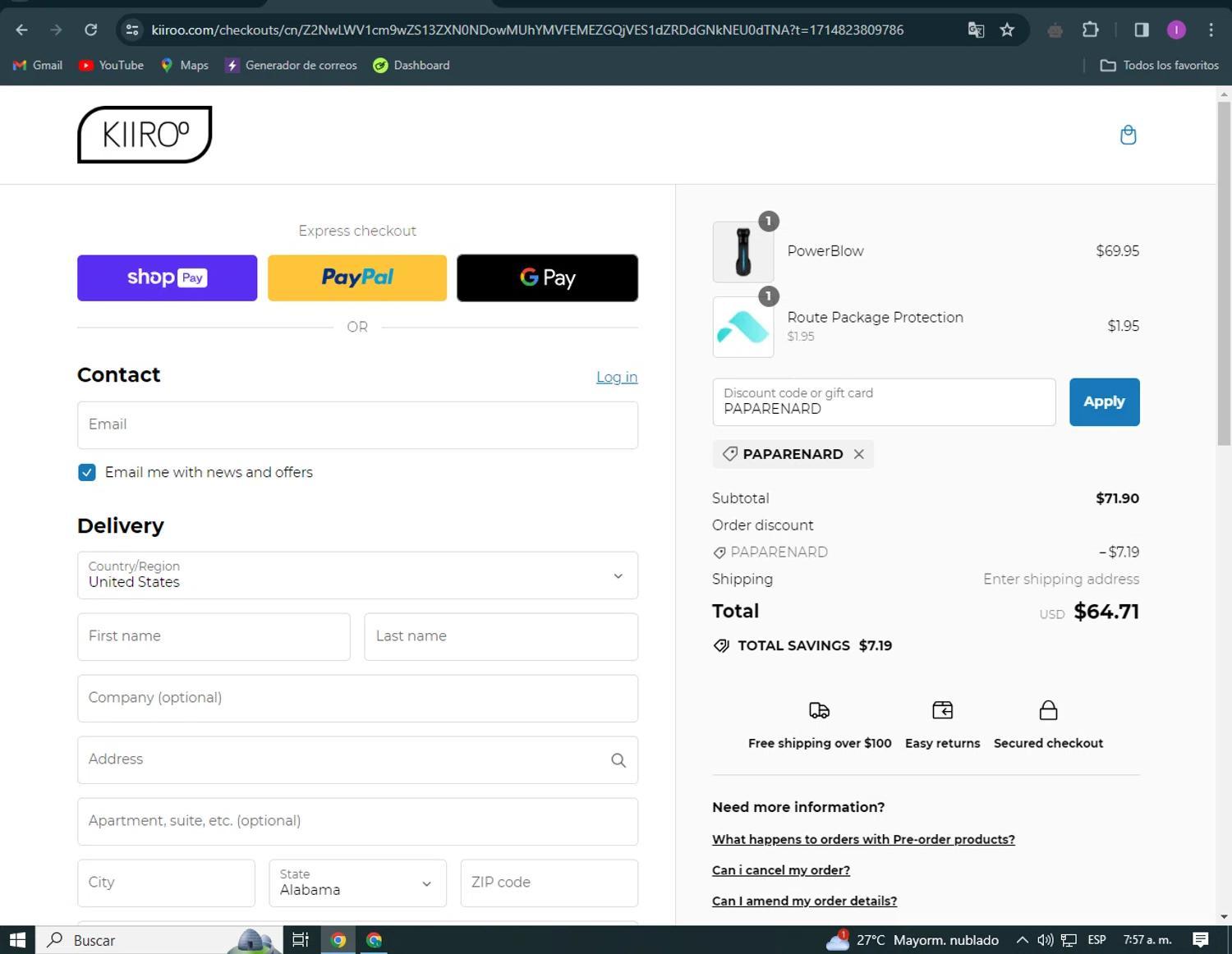Show hidden system tray icons
This screenshot has height=954, width=1232.
(x=1022, y=940)
